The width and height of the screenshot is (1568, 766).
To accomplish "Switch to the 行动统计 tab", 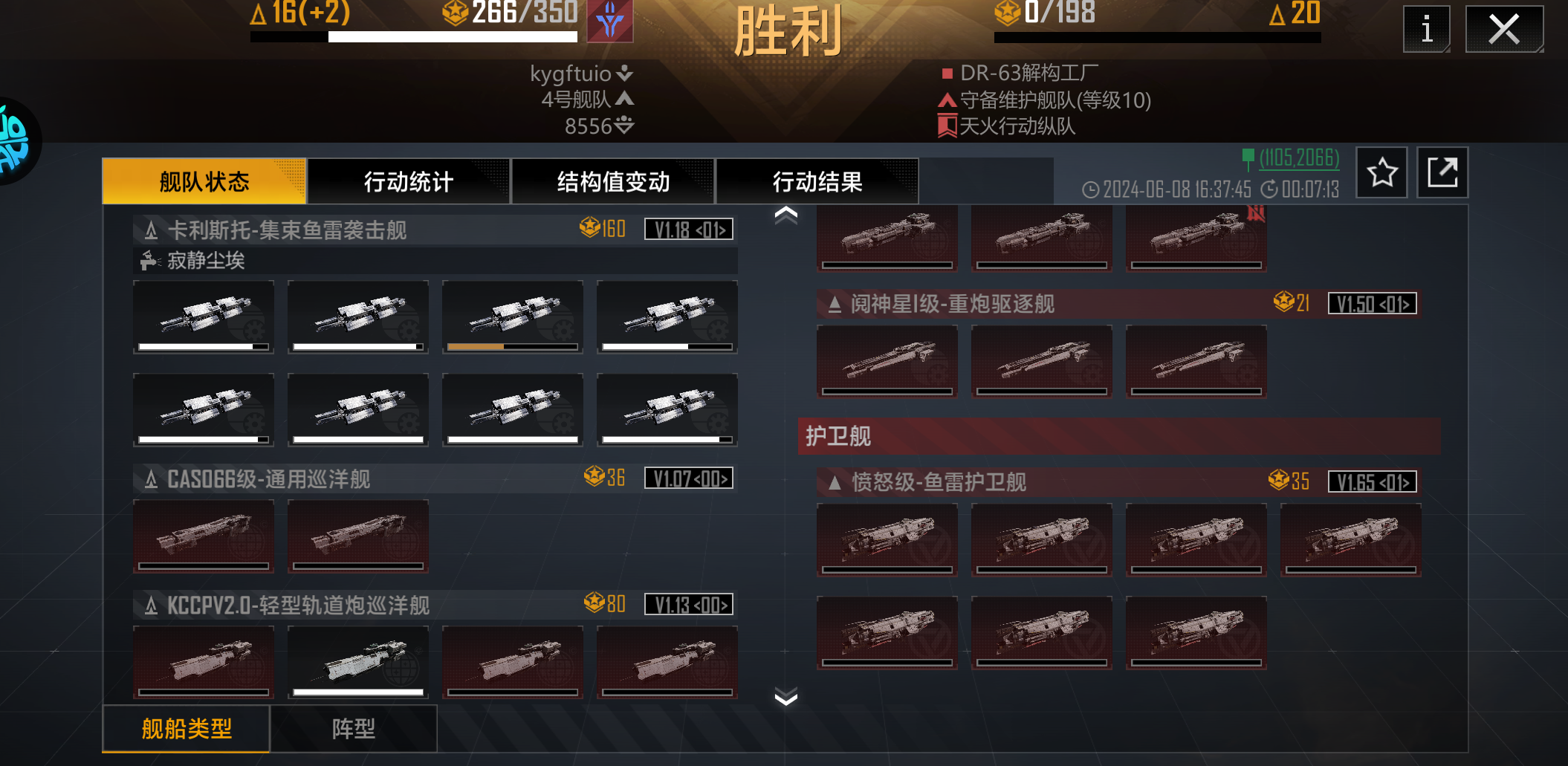I will [409, 181].
